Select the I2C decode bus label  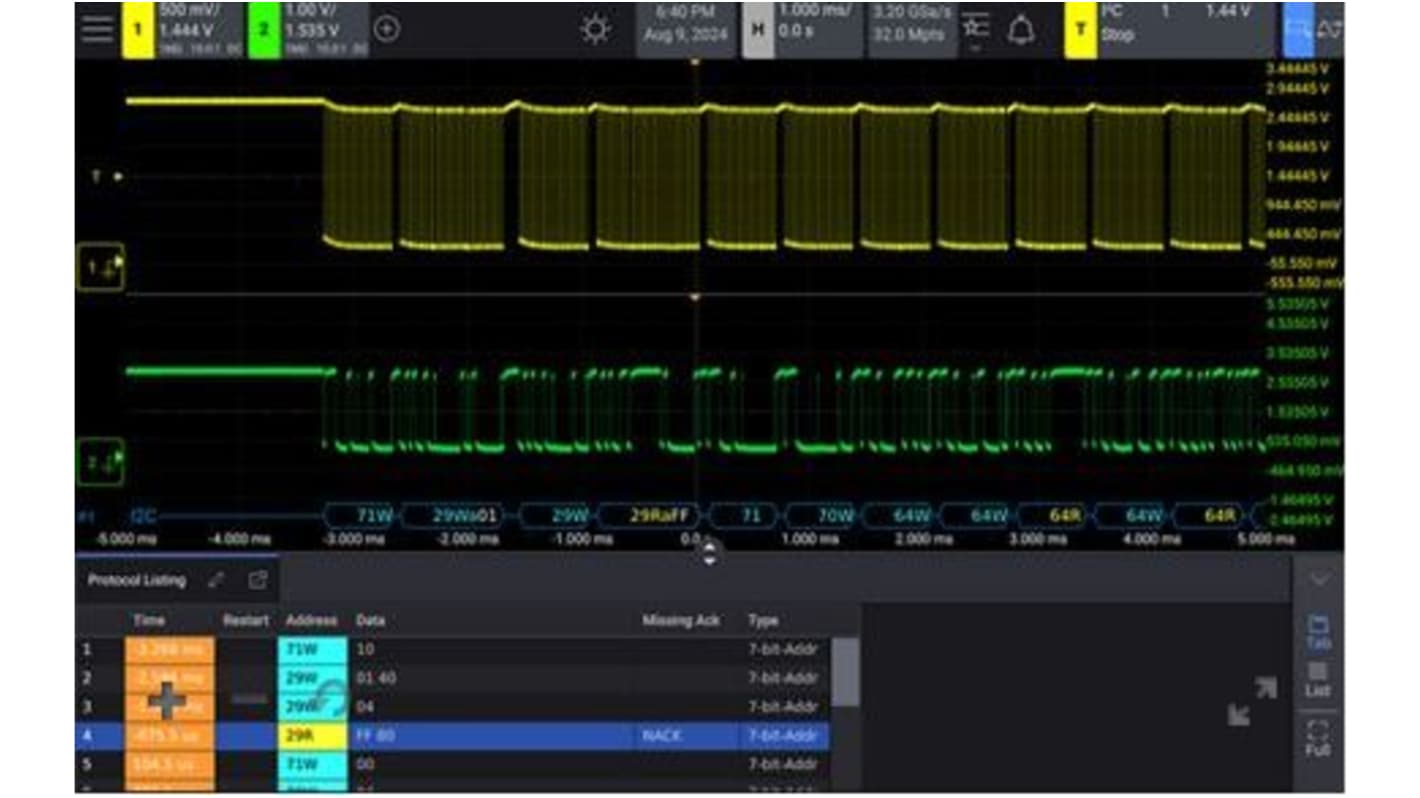[x=143, y=517]
